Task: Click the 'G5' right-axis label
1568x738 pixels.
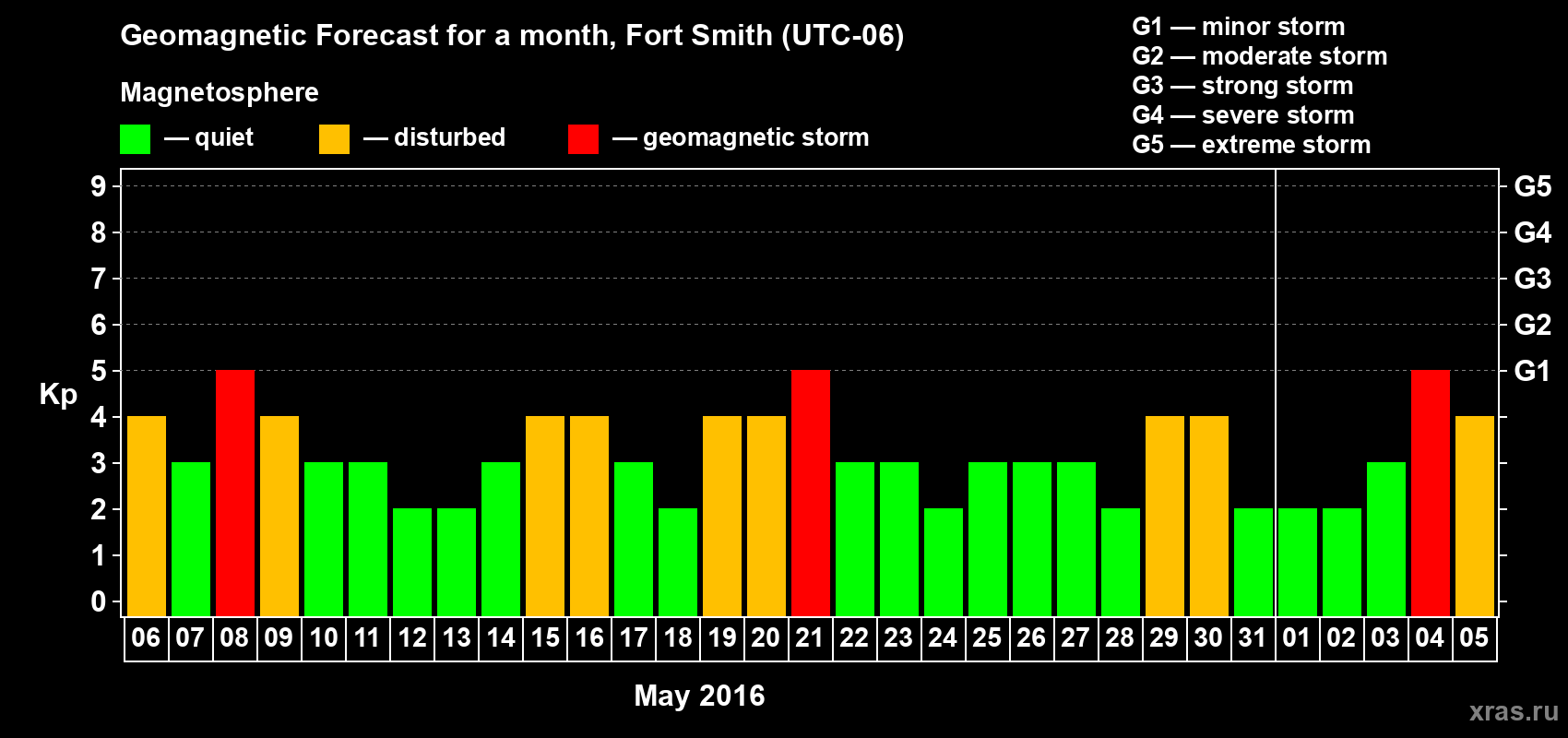Action: click(1533, 186)
